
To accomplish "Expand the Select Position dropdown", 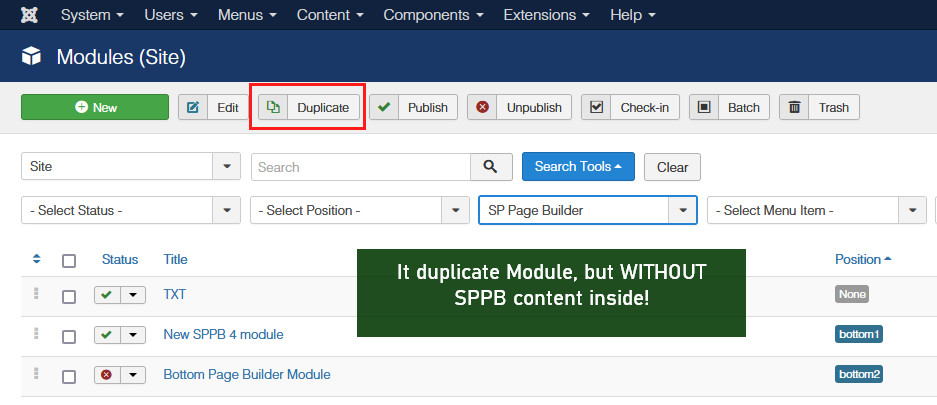I will 360,211.
